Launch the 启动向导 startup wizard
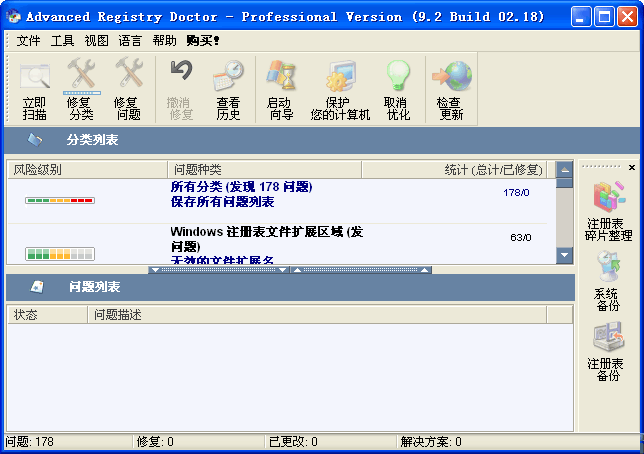 (280, 88)
